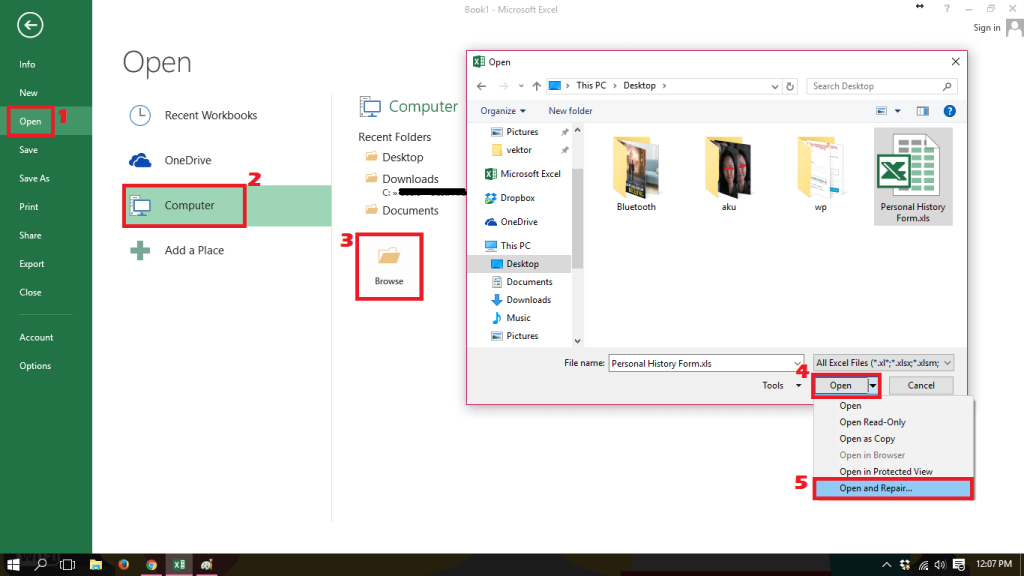The width and height of the screenshot is (1024, 576).
Task: Click the speaker icon in the system tray
Action: (940, 564)
